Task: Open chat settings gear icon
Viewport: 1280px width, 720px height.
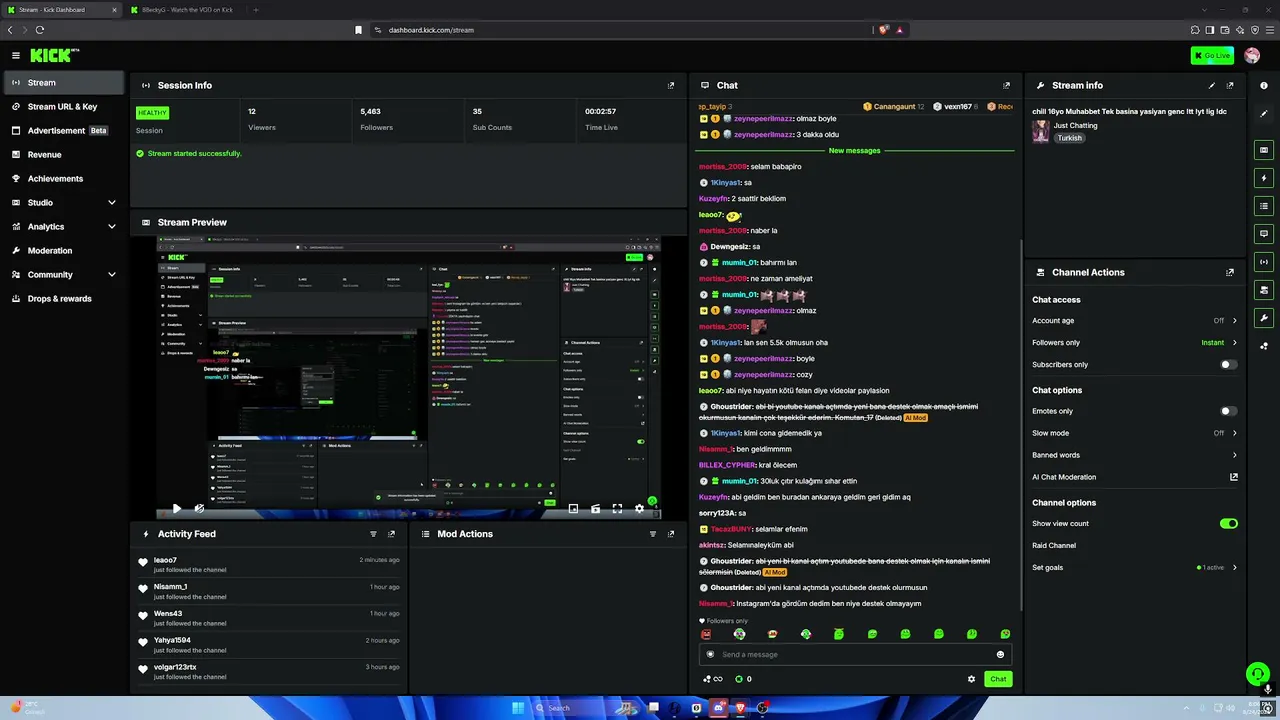Action: (971, 679)
